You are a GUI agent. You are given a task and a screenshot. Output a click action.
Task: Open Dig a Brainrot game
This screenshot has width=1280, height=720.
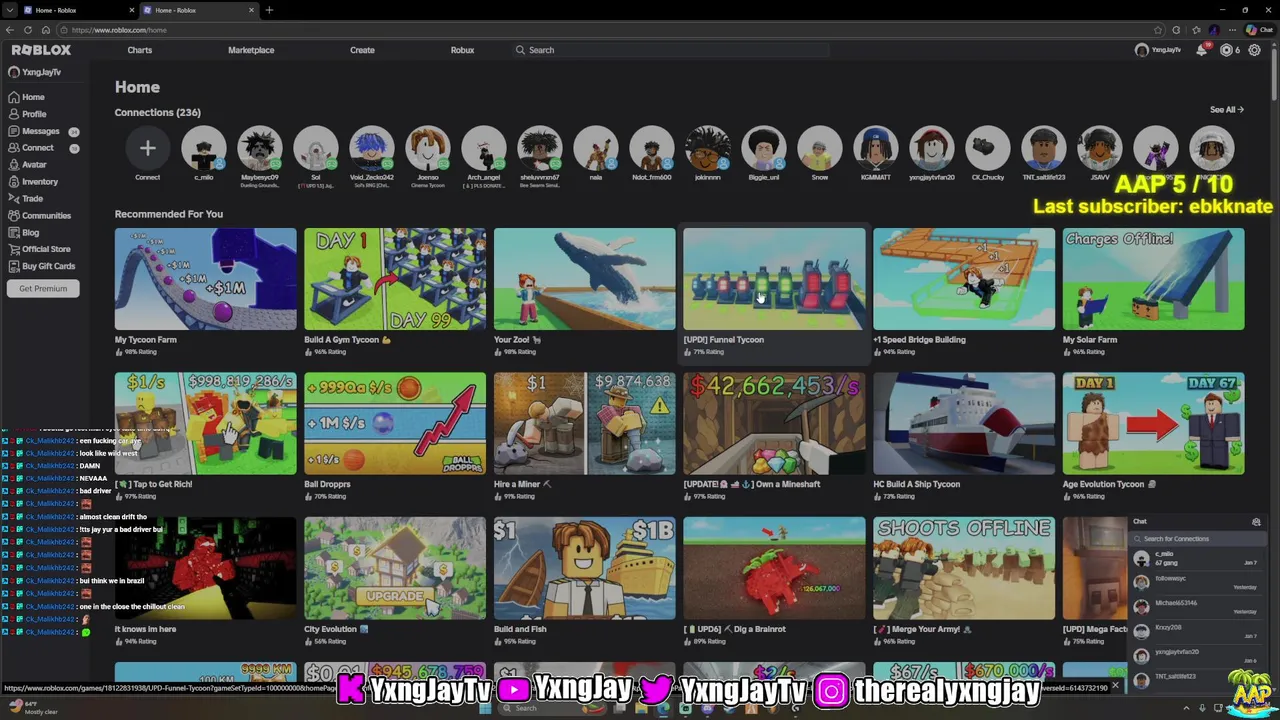click(774, 568)
